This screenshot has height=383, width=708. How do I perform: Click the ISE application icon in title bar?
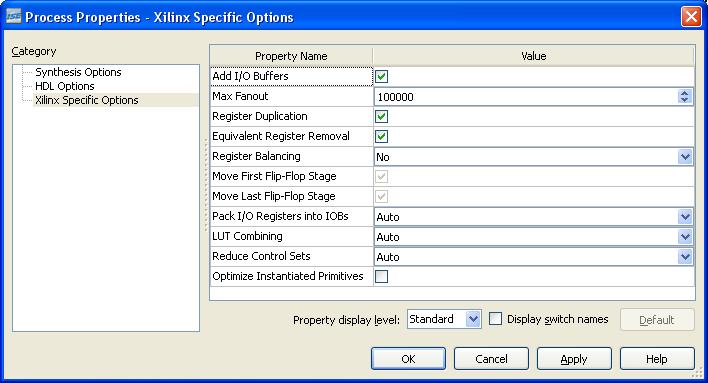pos(13,17)
